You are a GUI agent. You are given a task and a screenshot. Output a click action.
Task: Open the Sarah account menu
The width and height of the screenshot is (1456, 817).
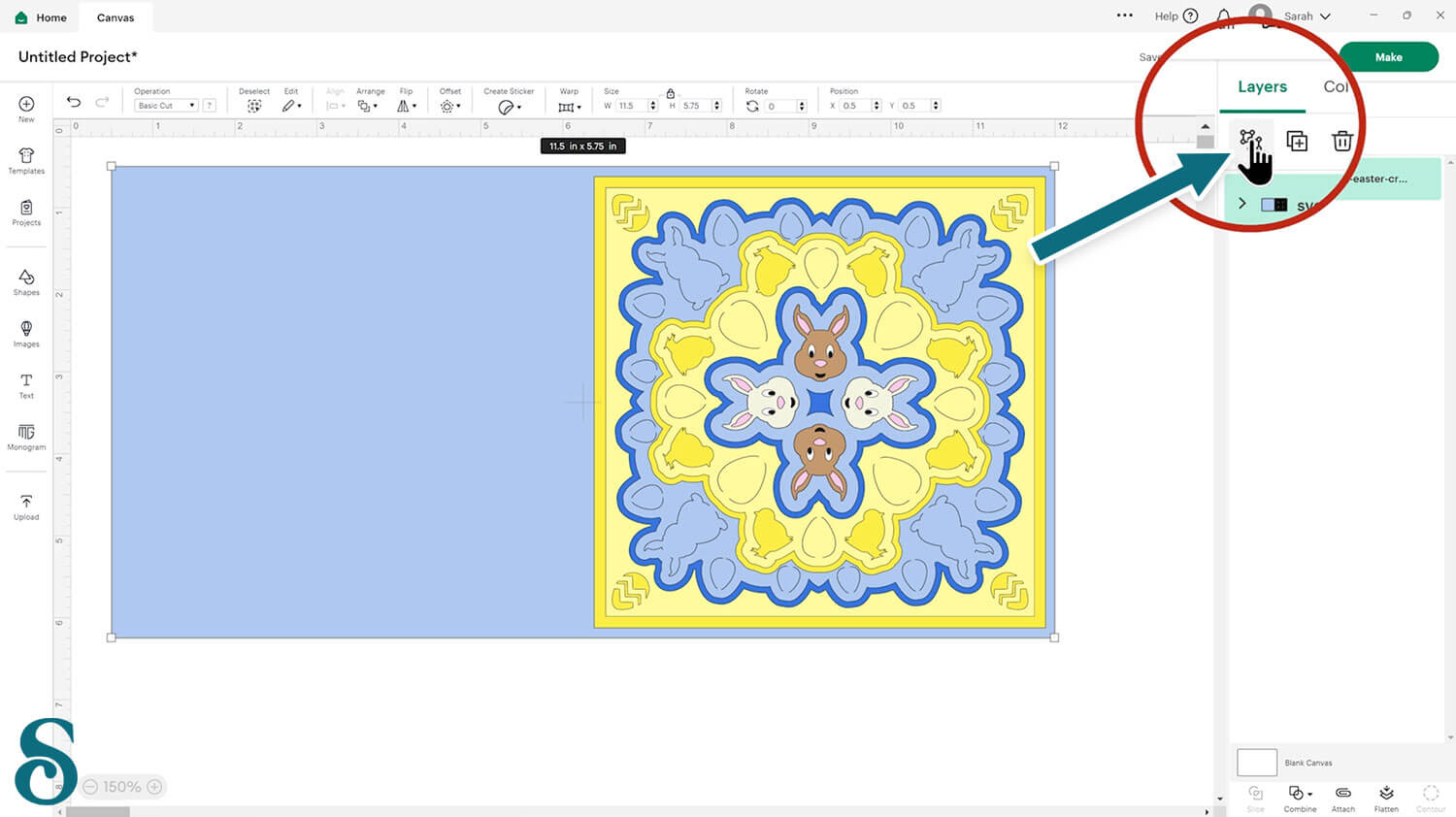coord(1307,16)
